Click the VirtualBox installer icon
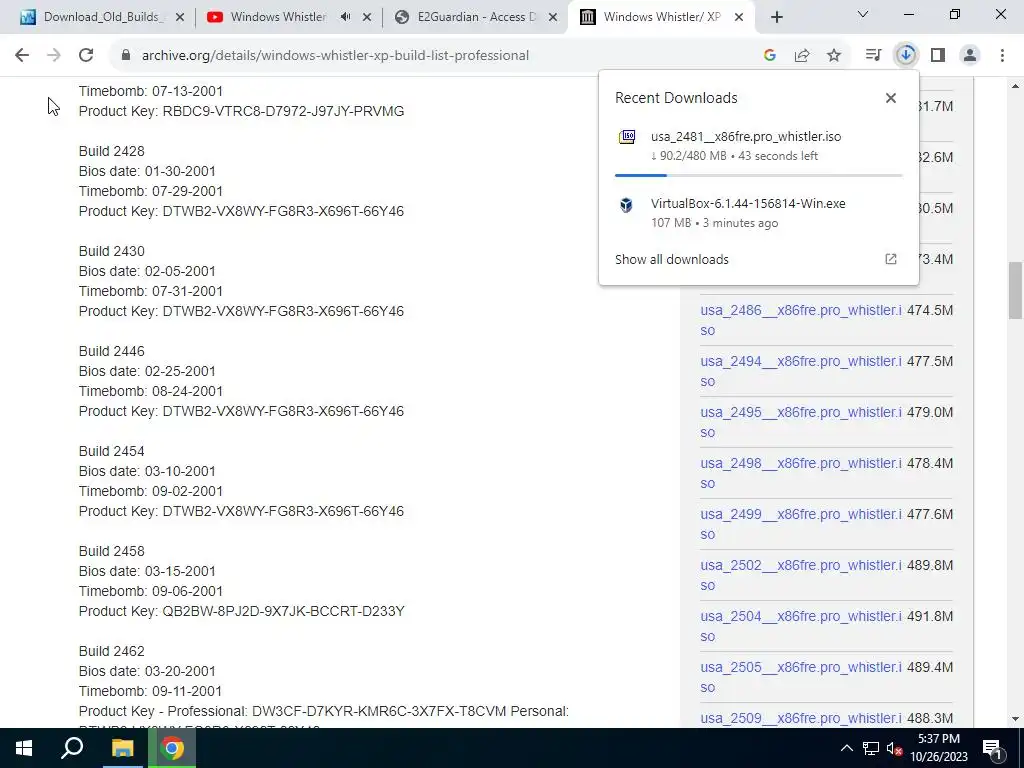Image resolution: width=1024 pixels, height=768 pixels. 626,205
